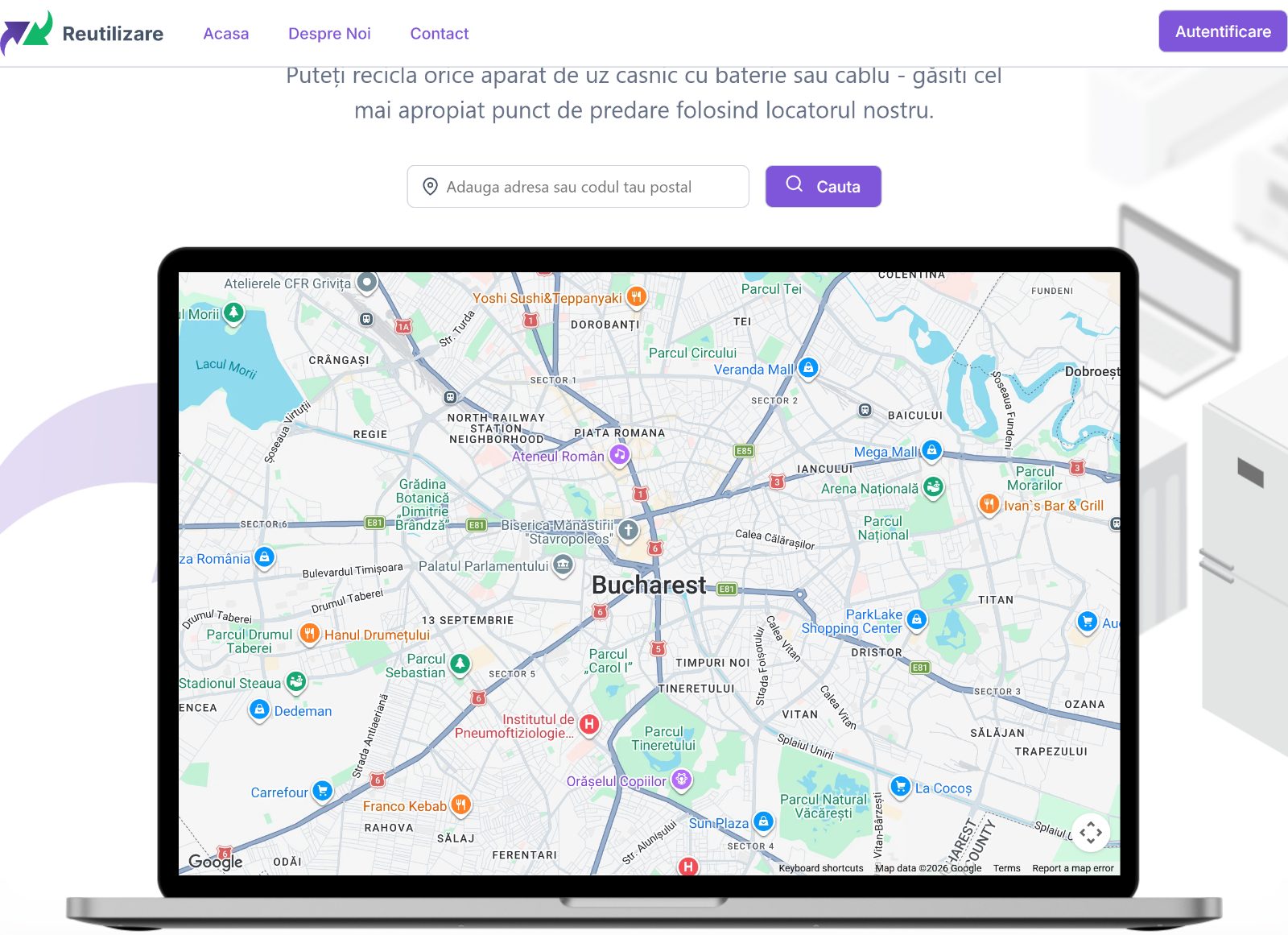
Task: Open the Contact menu item
Action: tap(440, 34)
